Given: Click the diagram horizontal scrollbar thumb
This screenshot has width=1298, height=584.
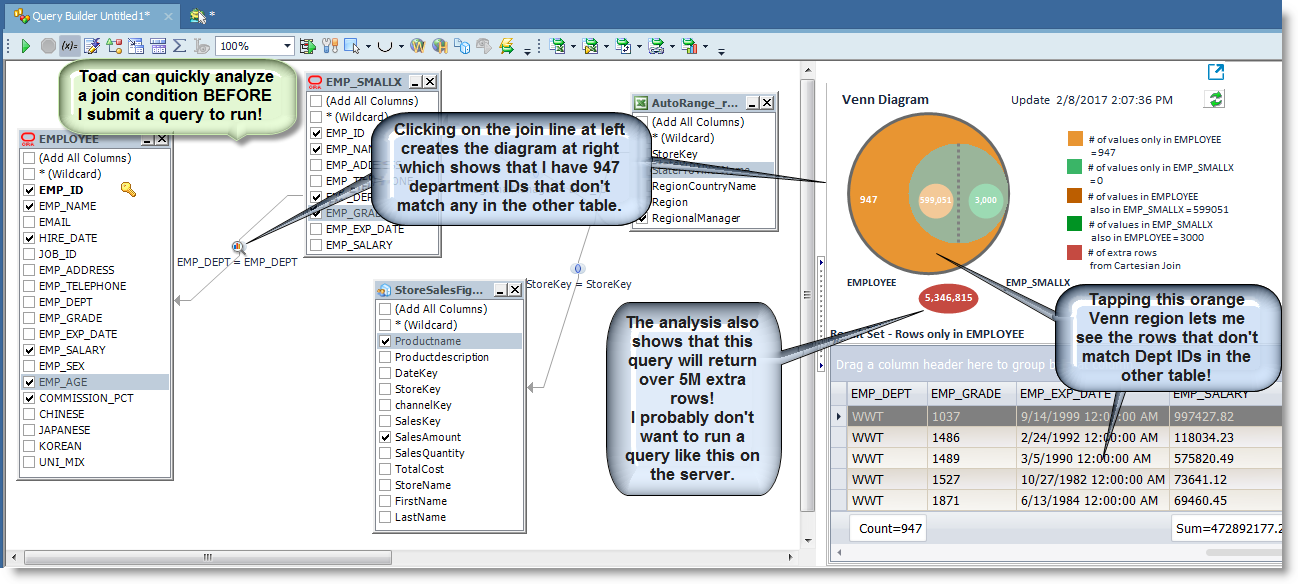Looking at the screenshot, I should [x=207, y=557].
